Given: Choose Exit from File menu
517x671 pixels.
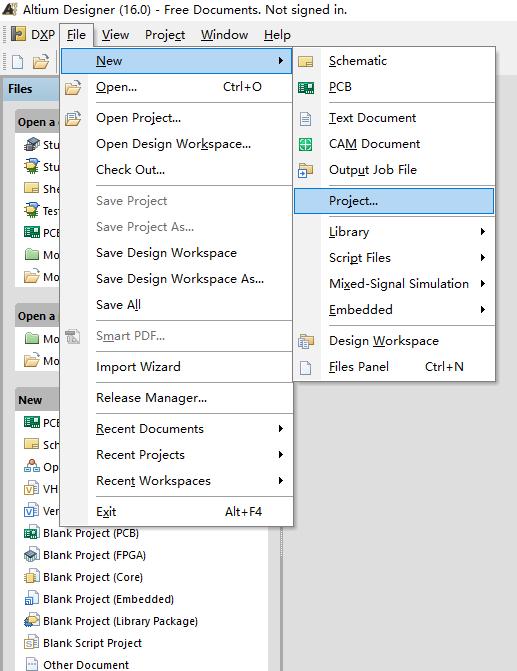Looking at the screenshot, I should (177, 512).
